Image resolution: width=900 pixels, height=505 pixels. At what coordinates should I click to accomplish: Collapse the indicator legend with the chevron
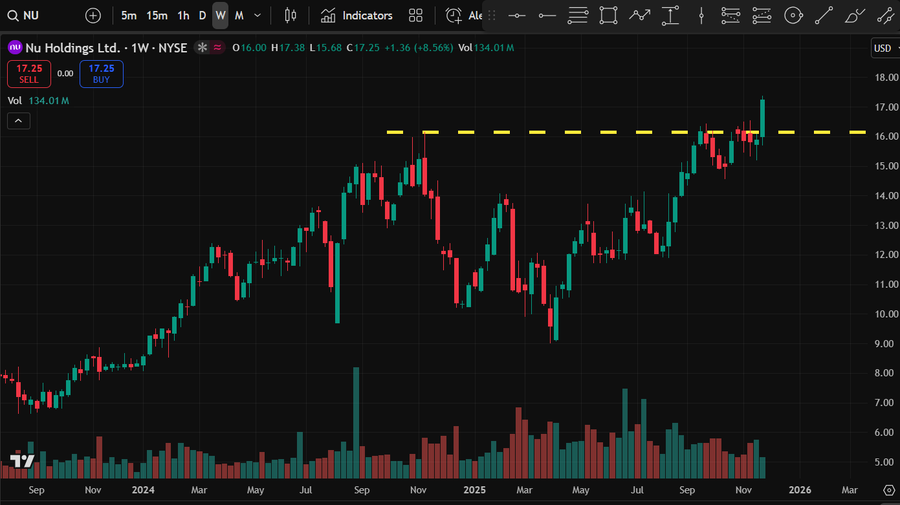pyautogui.click(x=18, y=121)
